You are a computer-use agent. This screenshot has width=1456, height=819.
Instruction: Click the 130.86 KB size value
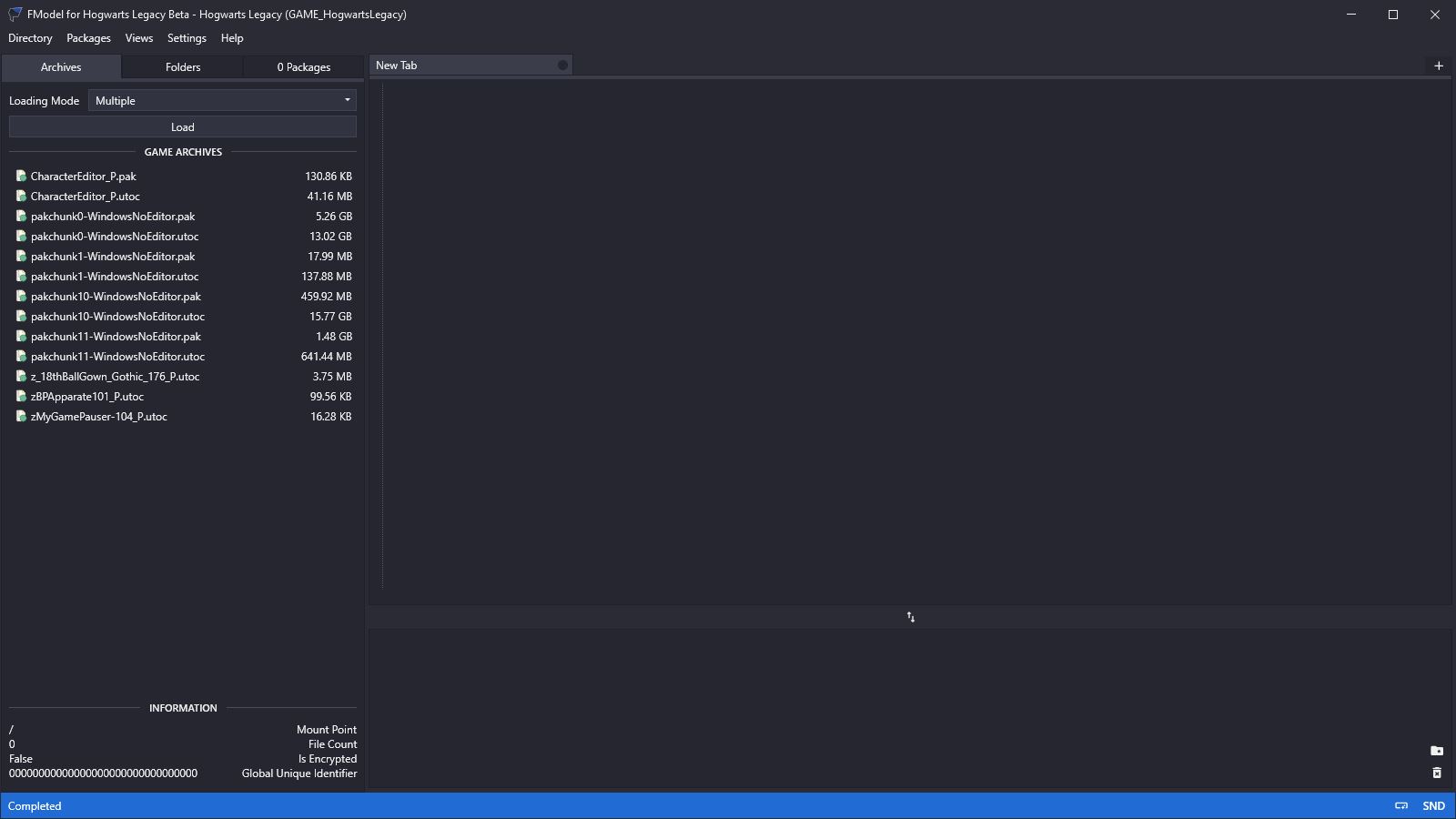[x=329, y=177]
